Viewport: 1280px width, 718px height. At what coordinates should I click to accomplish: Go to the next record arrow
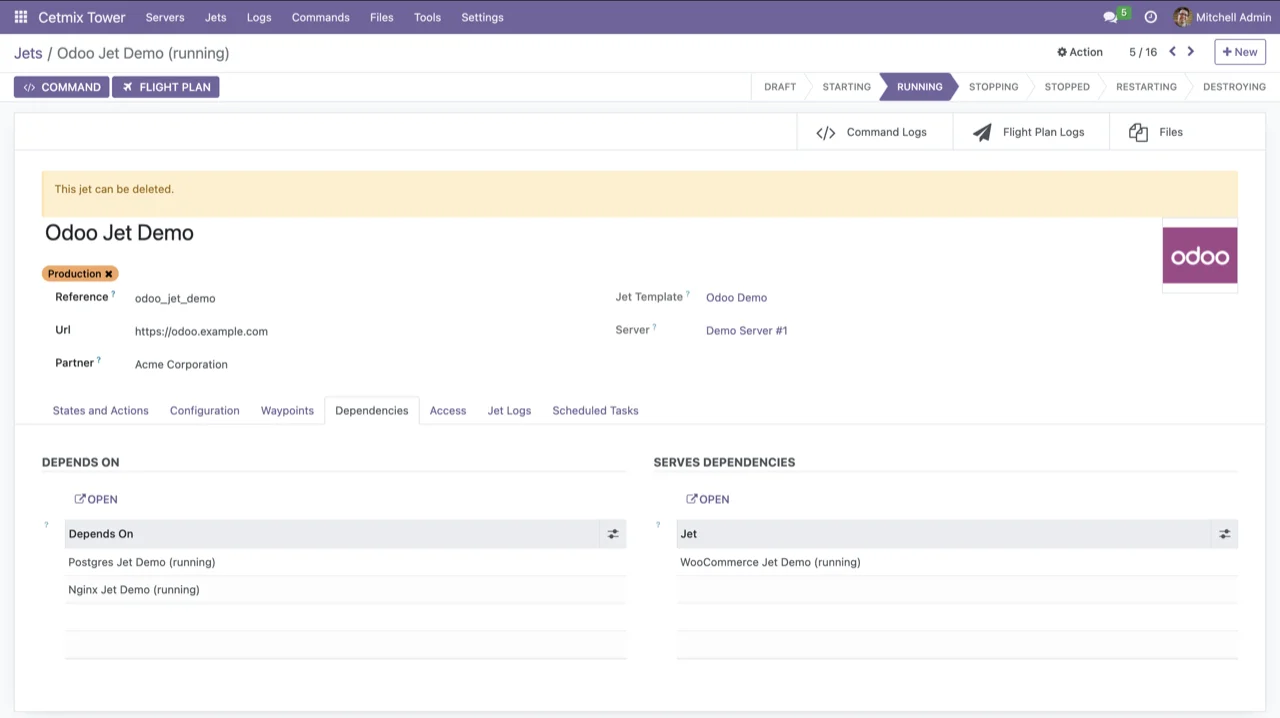(x=1190, y=52)
